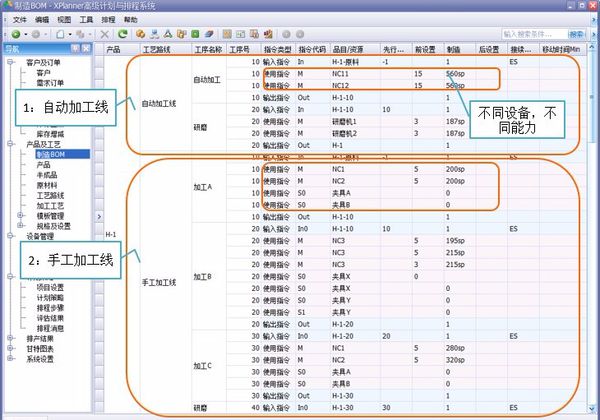Click the 前设置 column header
Image resolution: width=600 pixels, height=420 pixels.
click(428, 49)
